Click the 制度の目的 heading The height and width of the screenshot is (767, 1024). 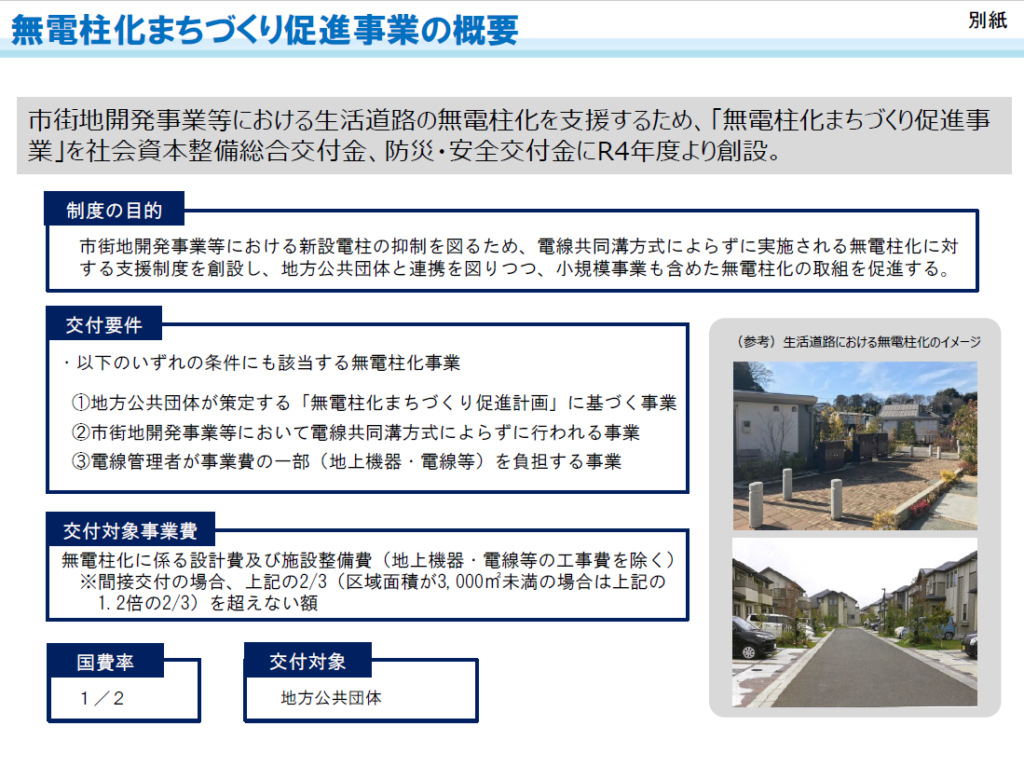[x=114, y=210]
